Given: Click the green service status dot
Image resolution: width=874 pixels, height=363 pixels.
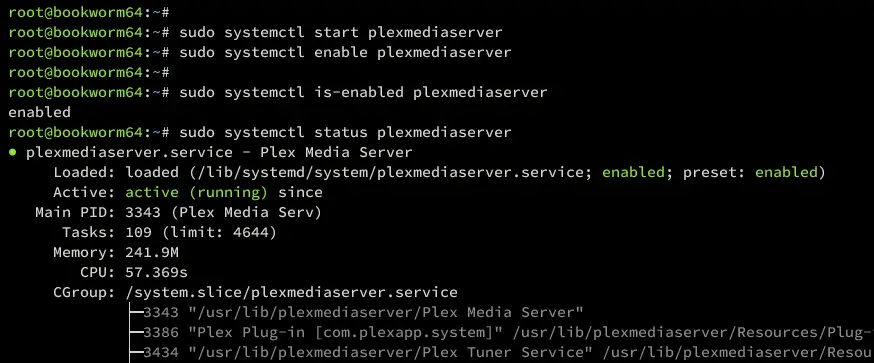Looking at the screenshot, I should tap(12, 153).
